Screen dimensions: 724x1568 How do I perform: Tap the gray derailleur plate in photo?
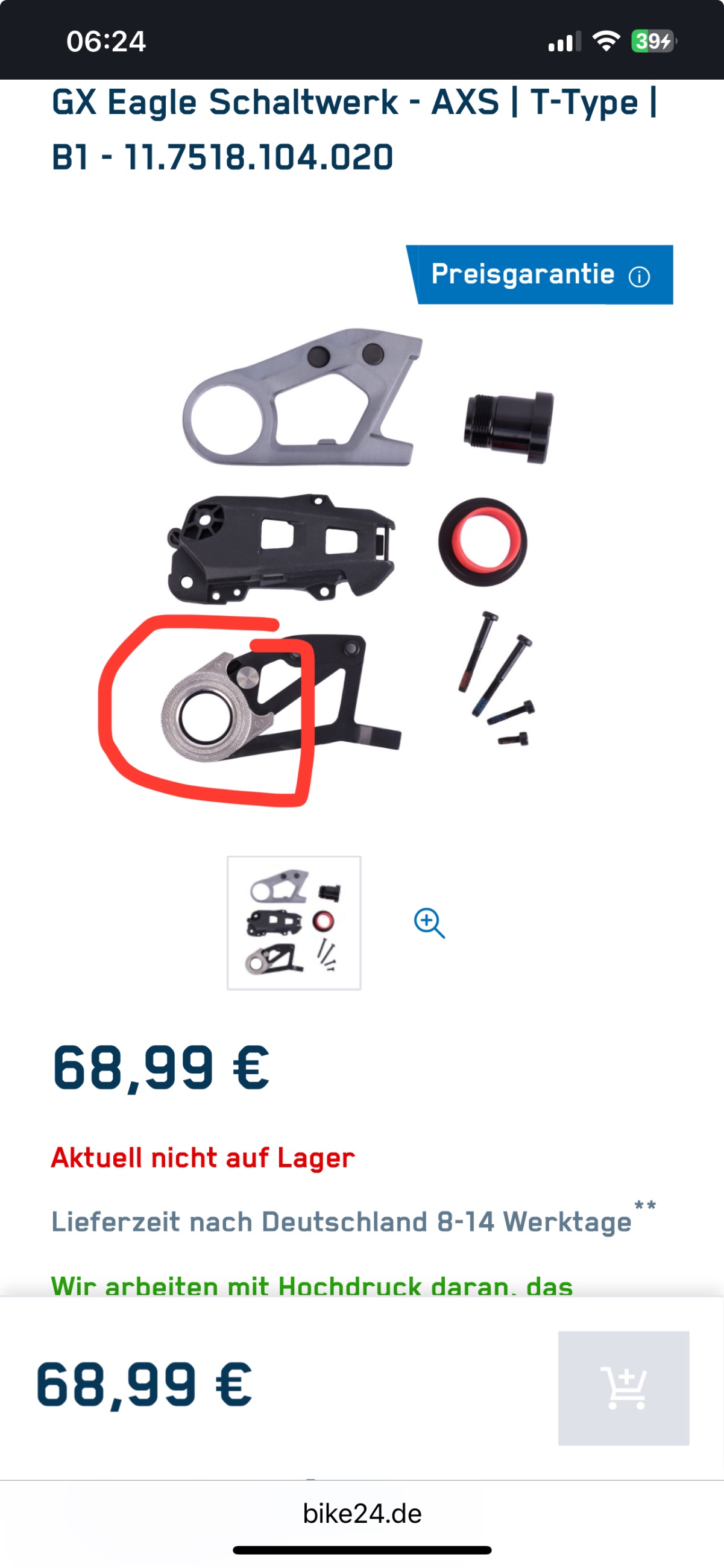(x=303, y=397)
